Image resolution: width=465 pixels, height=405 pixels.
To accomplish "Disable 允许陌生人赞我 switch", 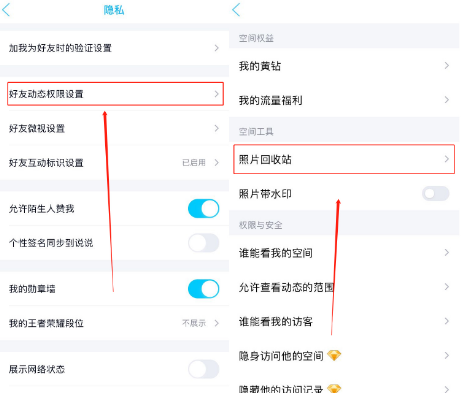I will (203, 209).
